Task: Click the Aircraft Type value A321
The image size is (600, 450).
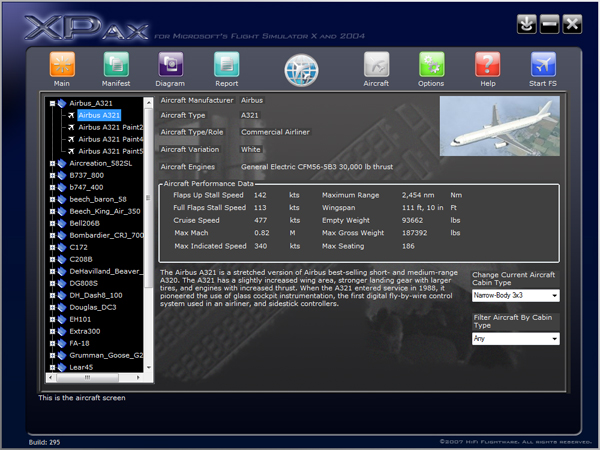Action: pos(249,115)
